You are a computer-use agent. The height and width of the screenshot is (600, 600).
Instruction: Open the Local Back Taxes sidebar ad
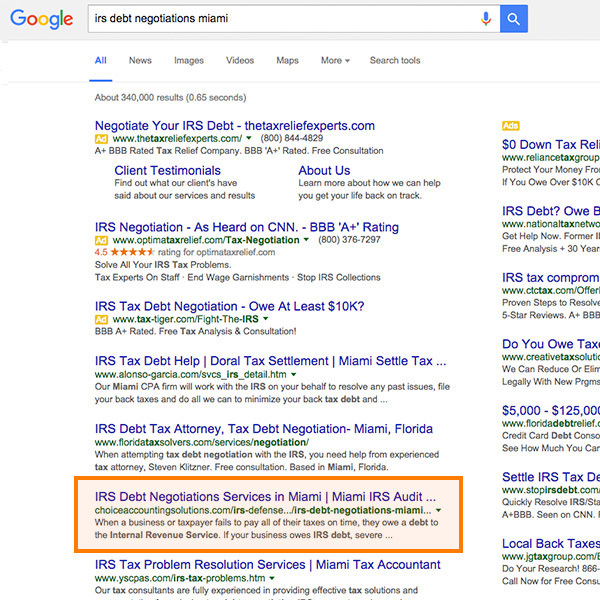[x=551, y=543]
